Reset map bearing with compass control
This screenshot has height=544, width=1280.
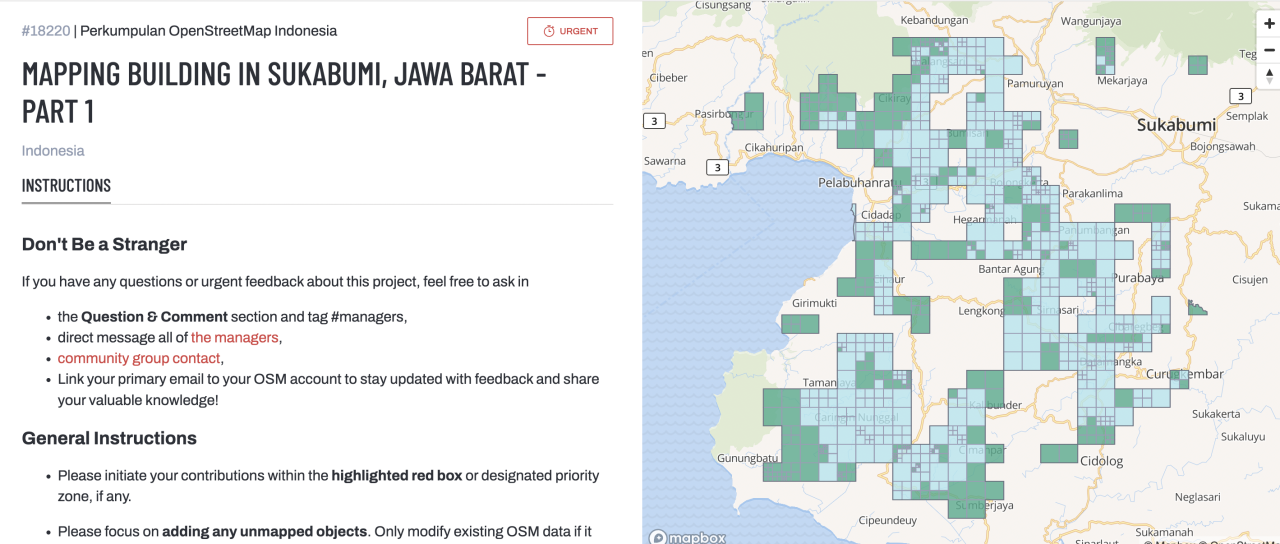tap(1269, 76)
